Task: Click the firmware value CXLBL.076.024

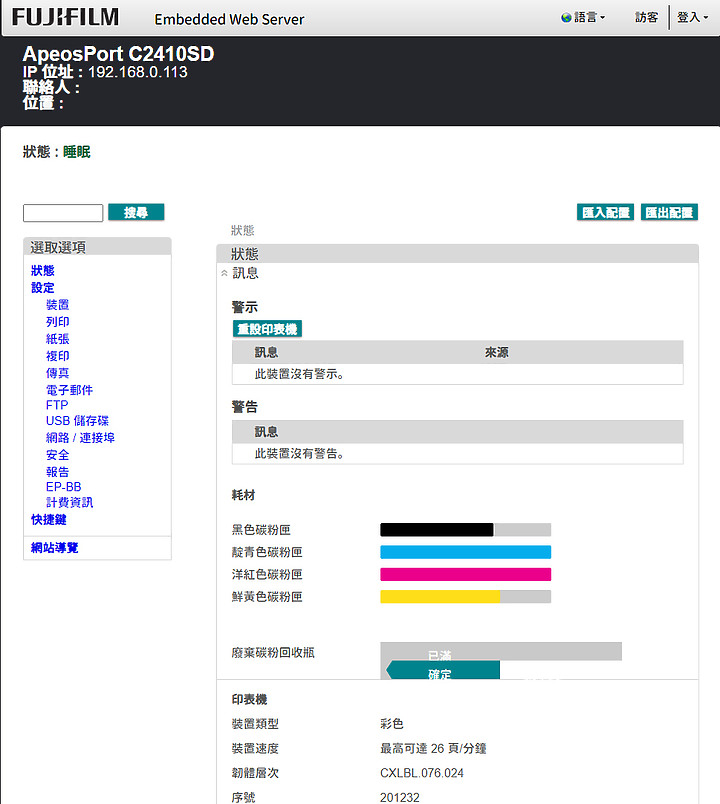Action: [x=422, y=773]
